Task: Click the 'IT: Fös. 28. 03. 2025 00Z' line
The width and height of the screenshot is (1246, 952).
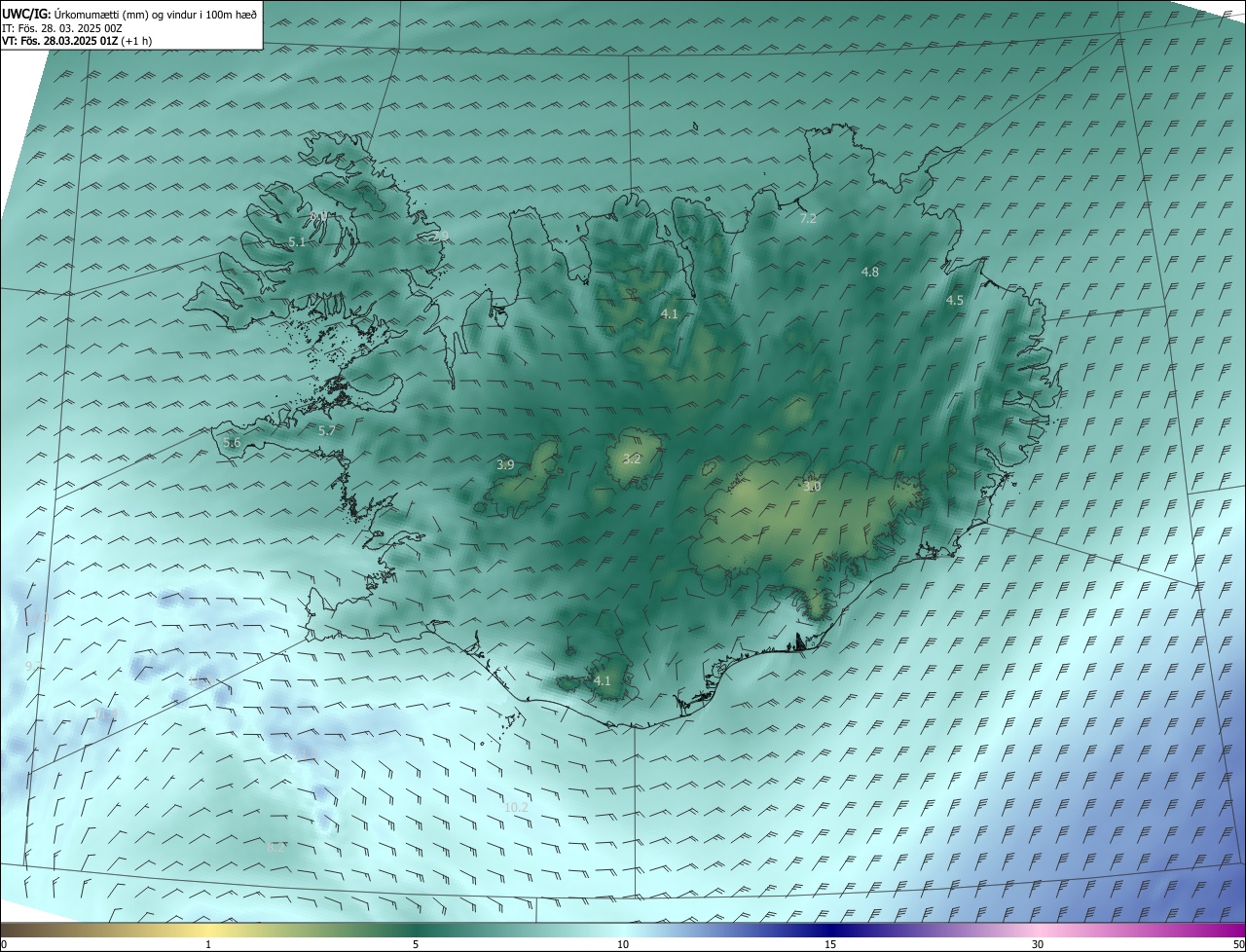Action: click(x=62, y=28)
